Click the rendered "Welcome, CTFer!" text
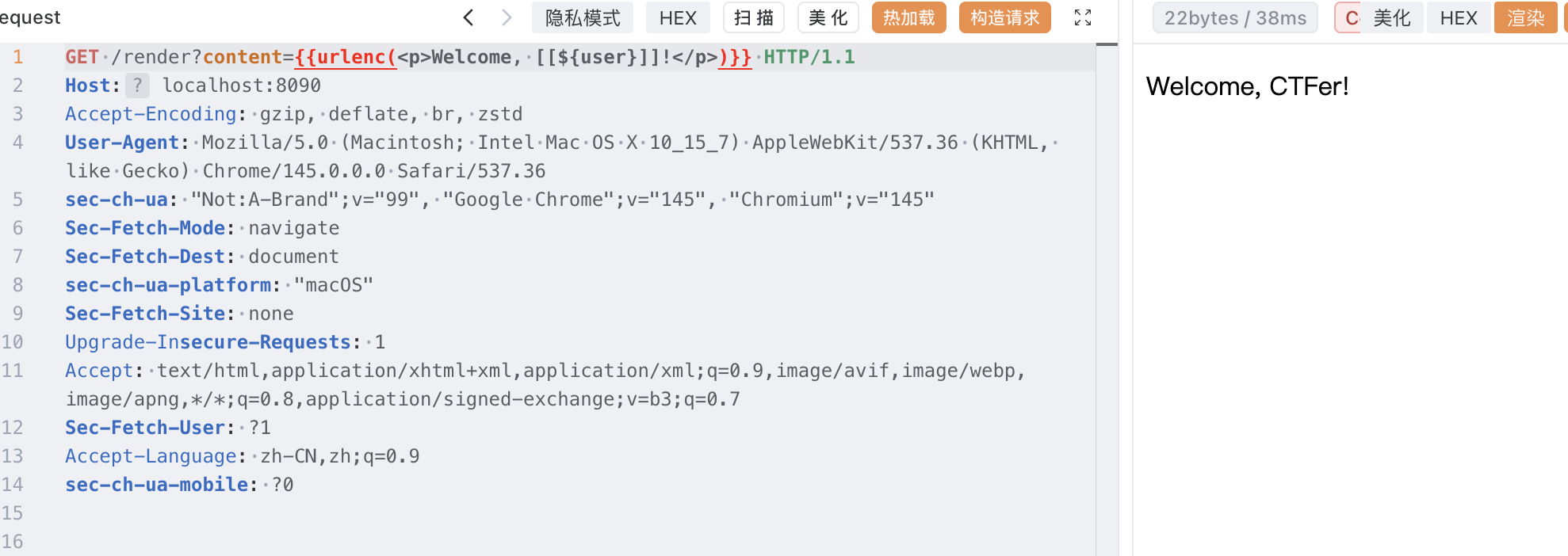The height and width of the screenshot is (556, 1568). coord(1247,86)
